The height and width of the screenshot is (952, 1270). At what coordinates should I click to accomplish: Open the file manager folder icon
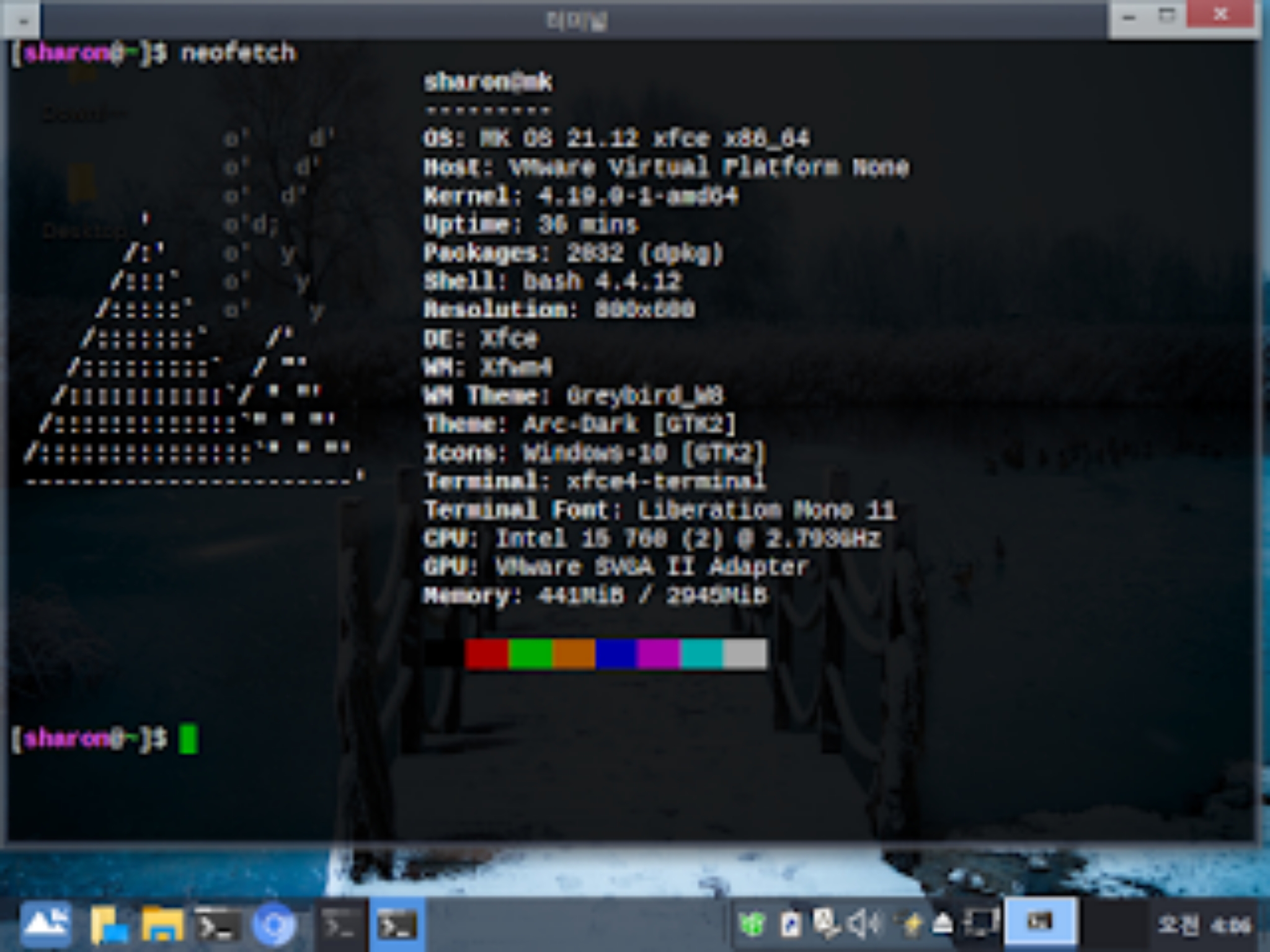tap(162, 925)
